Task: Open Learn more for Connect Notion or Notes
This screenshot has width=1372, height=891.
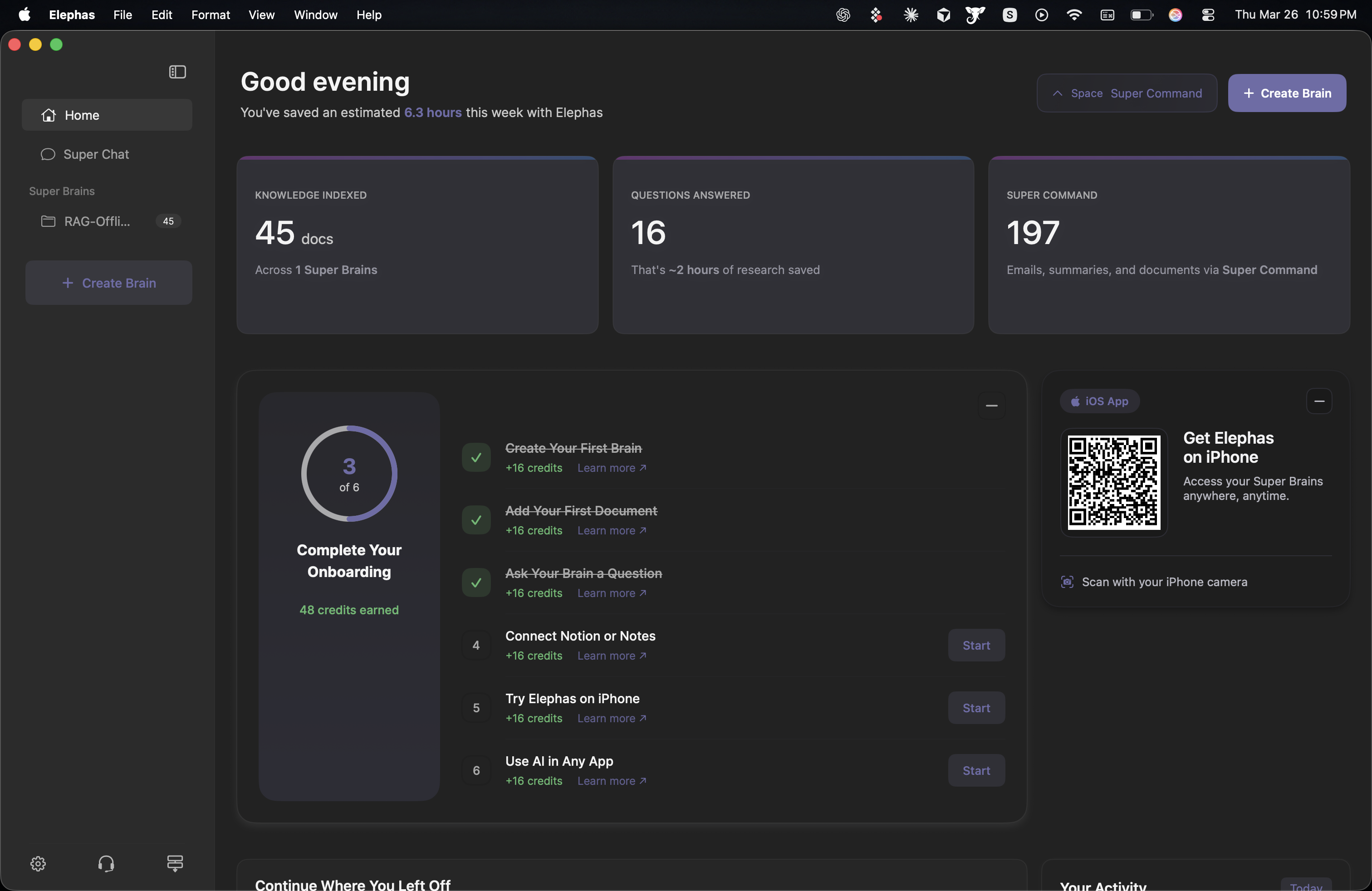Action: [x=612, y=655]
